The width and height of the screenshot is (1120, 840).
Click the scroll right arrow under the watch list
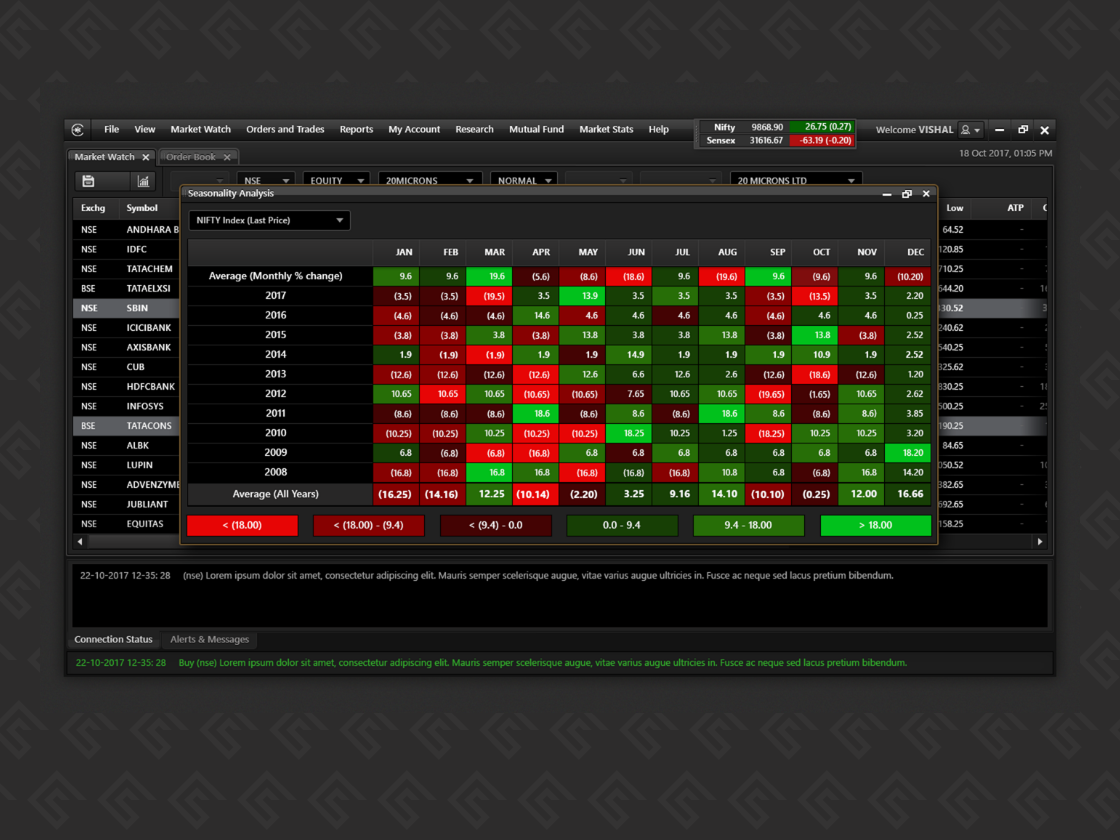(1040, 542)
